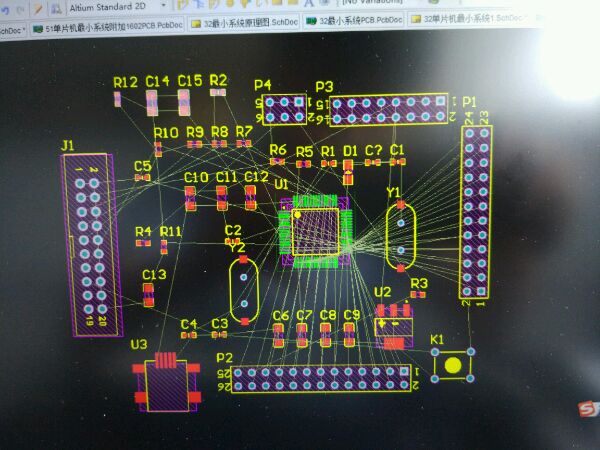Screen dimensions: 600x450
Task: Select the C14 capacitor footprint
Action: point(152,103)
